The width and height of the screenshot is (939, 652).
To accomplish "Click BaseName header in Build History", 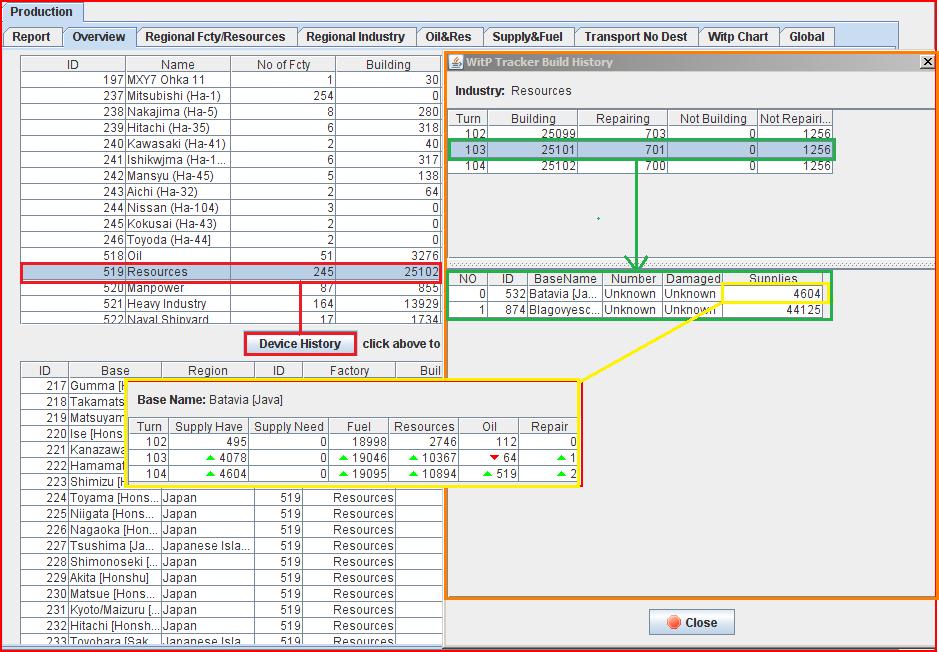I will pyautogui.click(x=565, y=278).
